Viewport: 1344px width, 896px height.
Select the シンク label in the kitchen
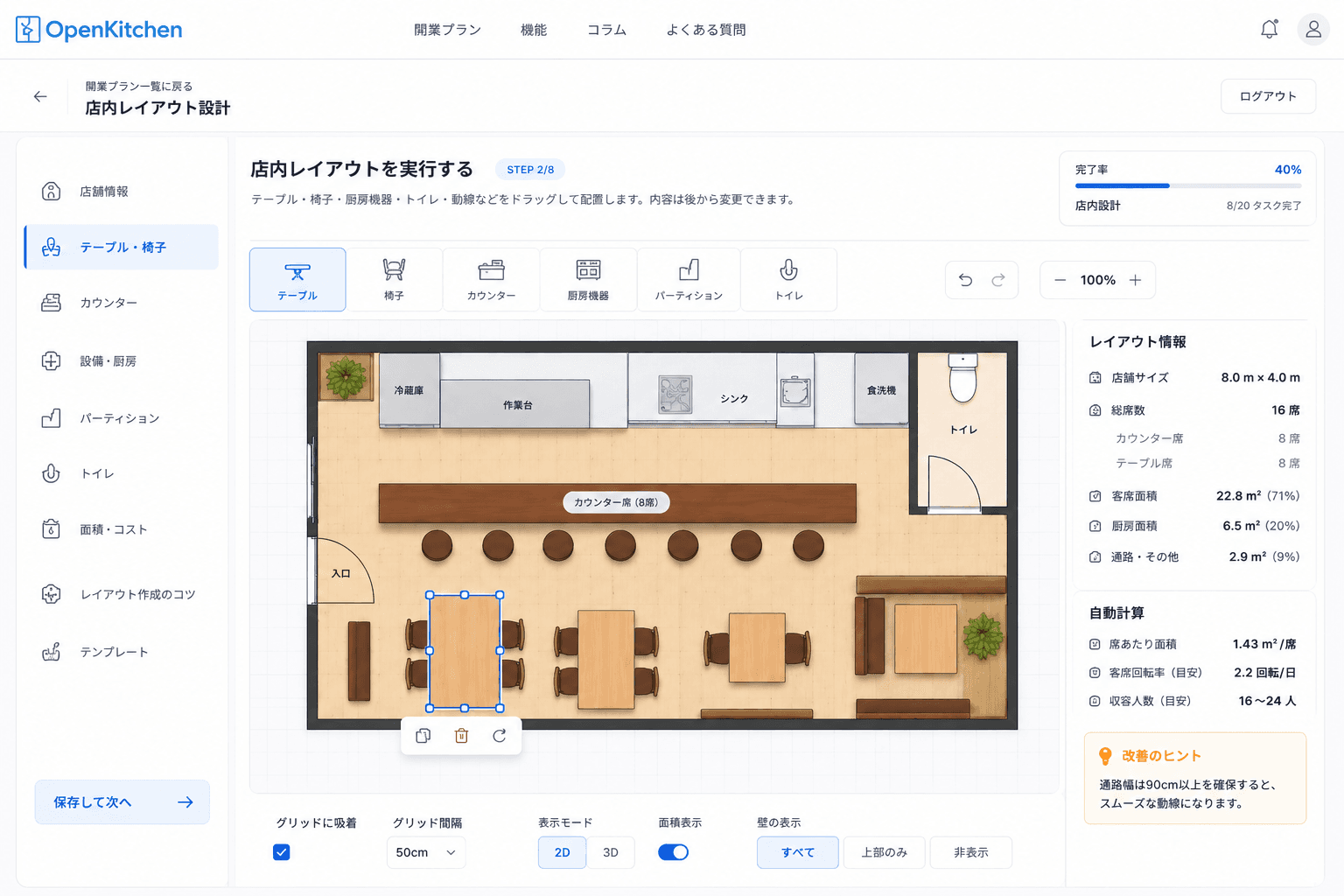coord(734,398)
